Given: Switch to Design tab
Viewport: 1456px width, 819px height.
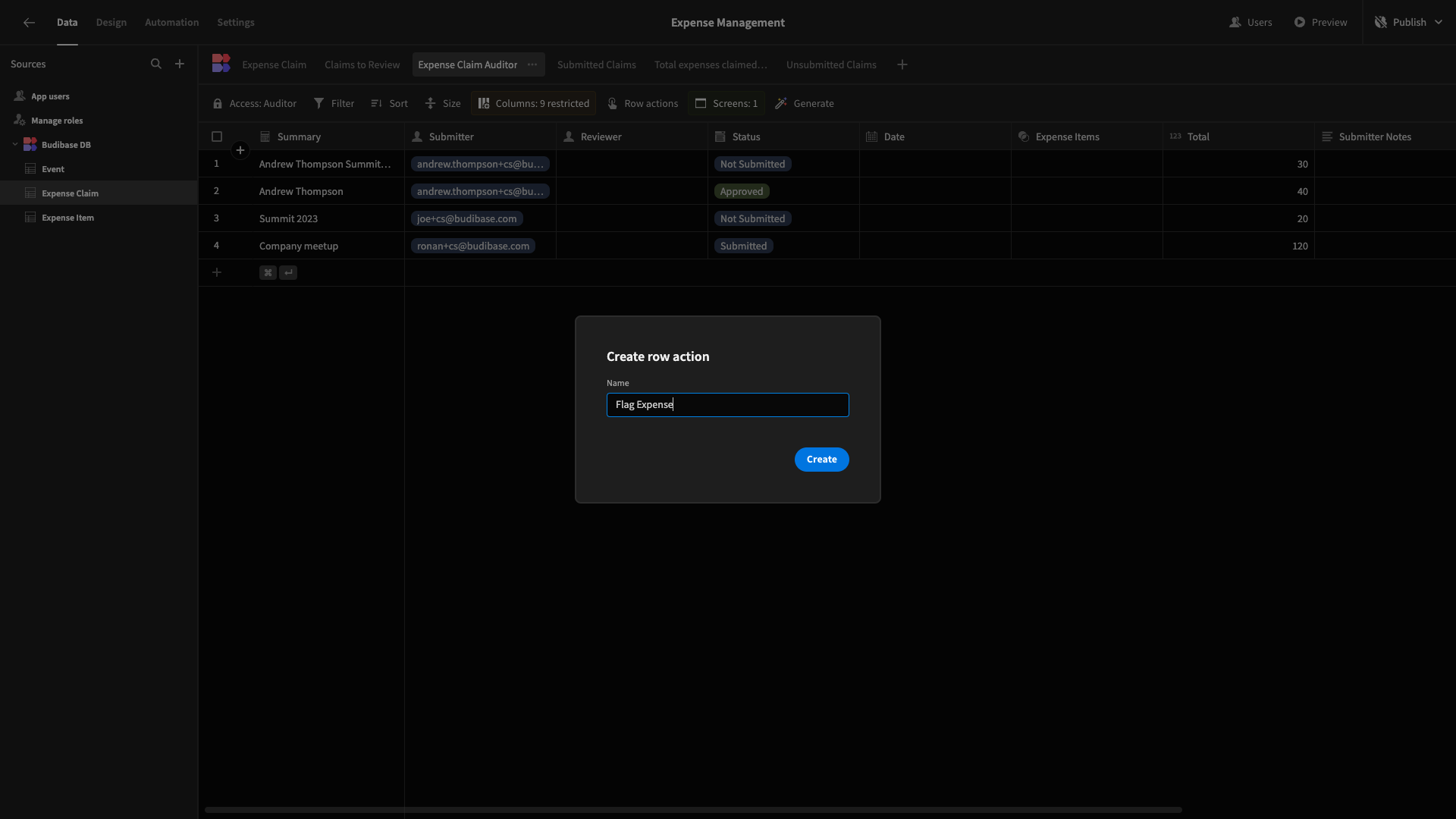Looking at the screenshot, I should click(x=111, y=23).
